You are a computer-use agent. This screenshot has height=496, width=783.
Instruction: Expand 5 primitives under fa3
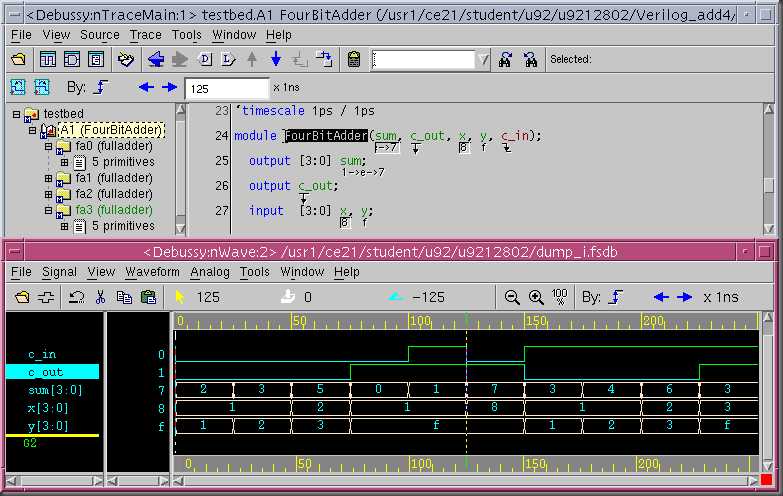pyautogui.click(x=64, y=226)
